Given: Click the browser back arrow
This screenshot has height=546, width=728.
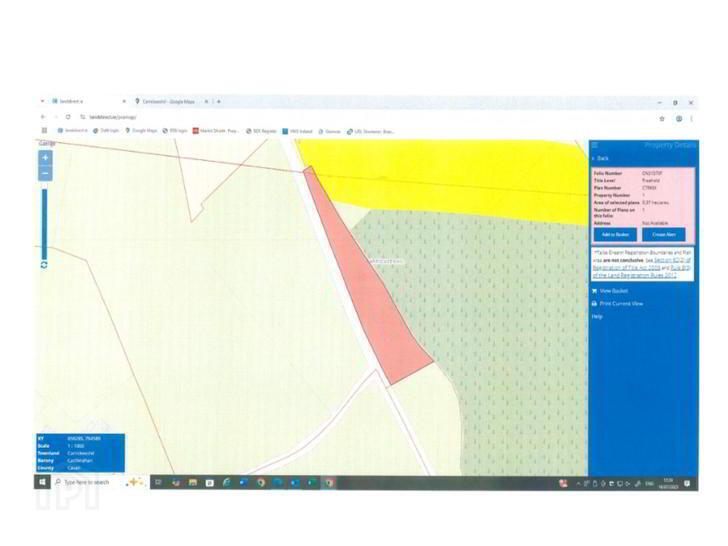Looking at the screenshot, I should click(43, 117).
